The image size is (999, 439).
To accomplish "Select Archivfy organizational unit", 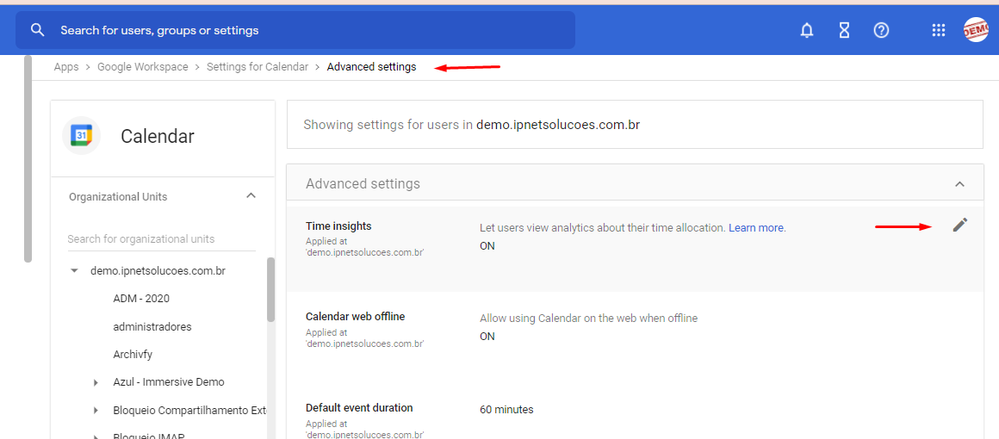I will (133, 354).
